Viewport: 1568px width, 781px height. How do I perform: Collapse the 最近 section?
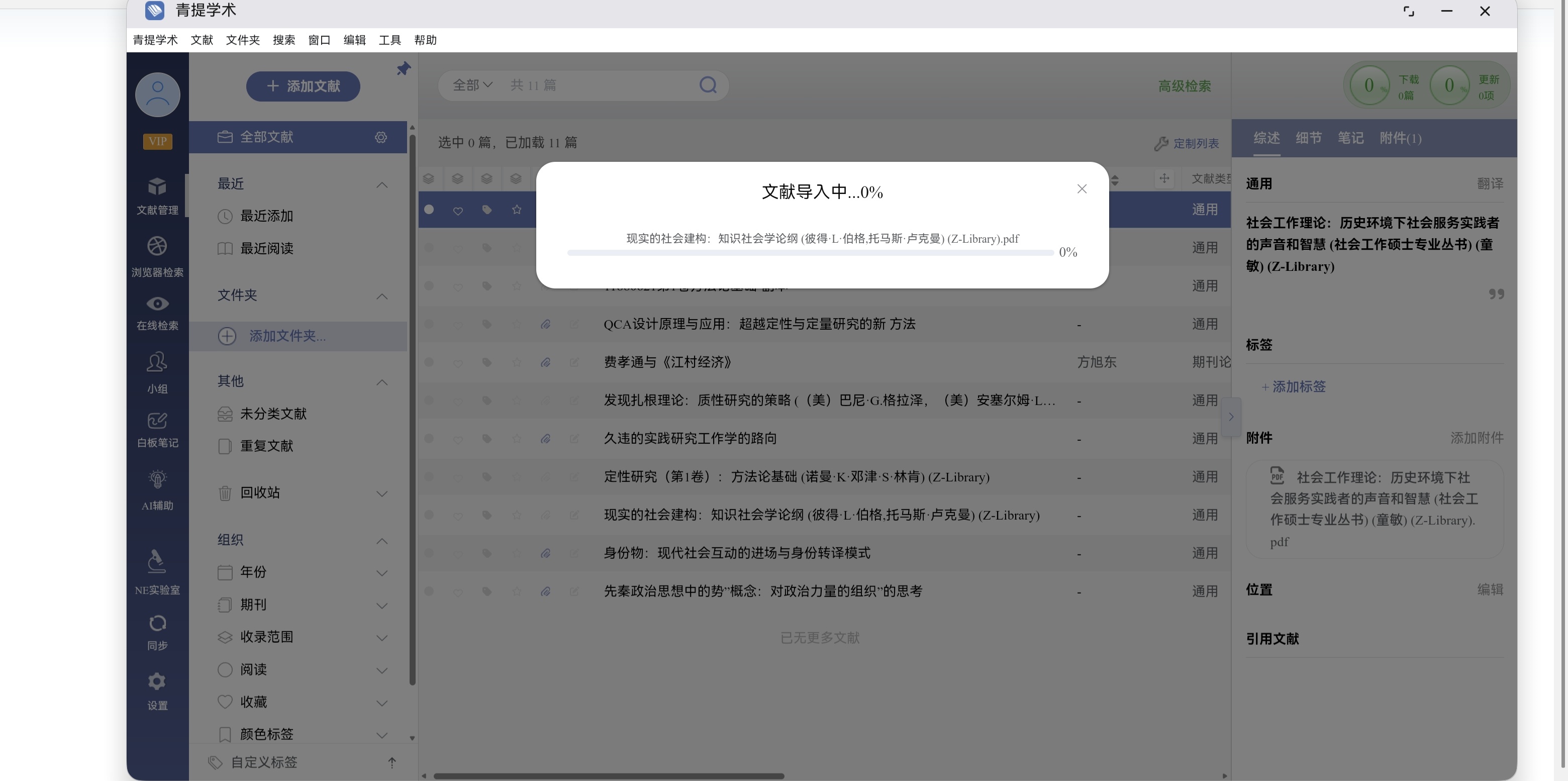click(382, 184)
